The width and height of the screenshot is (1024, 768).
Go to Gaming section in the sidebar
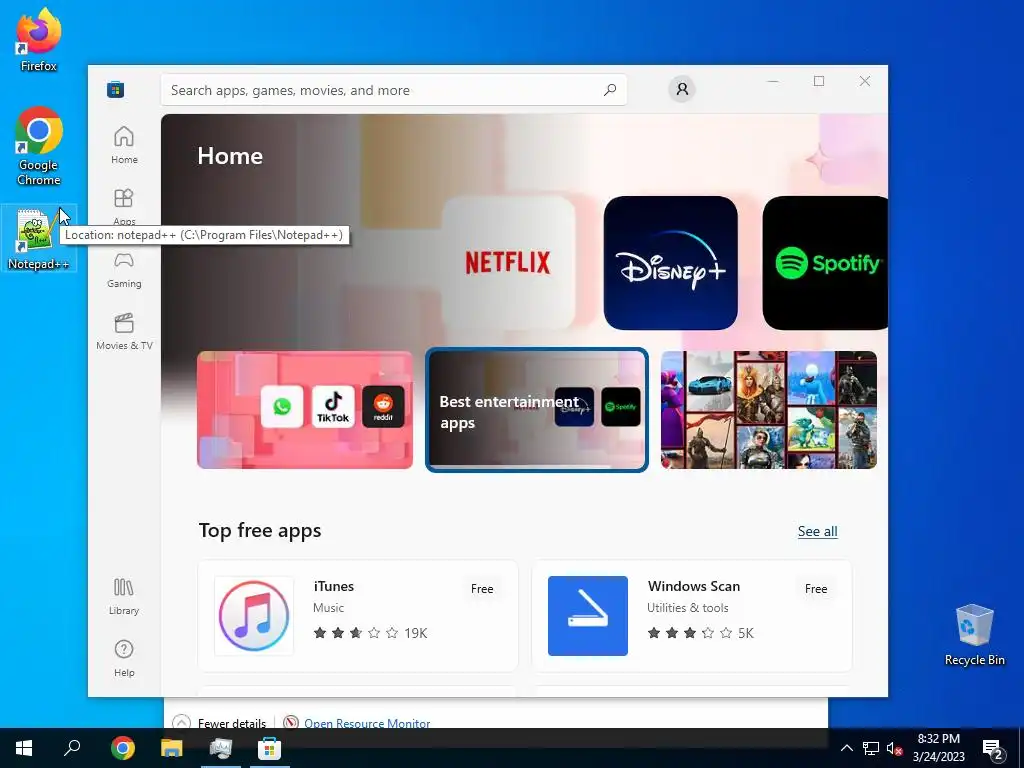(124, 270)
